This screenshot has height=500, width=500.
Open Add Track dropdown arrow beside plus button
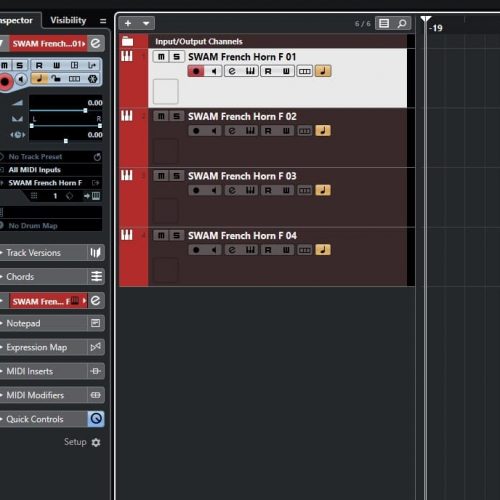(x=146, y=23)
